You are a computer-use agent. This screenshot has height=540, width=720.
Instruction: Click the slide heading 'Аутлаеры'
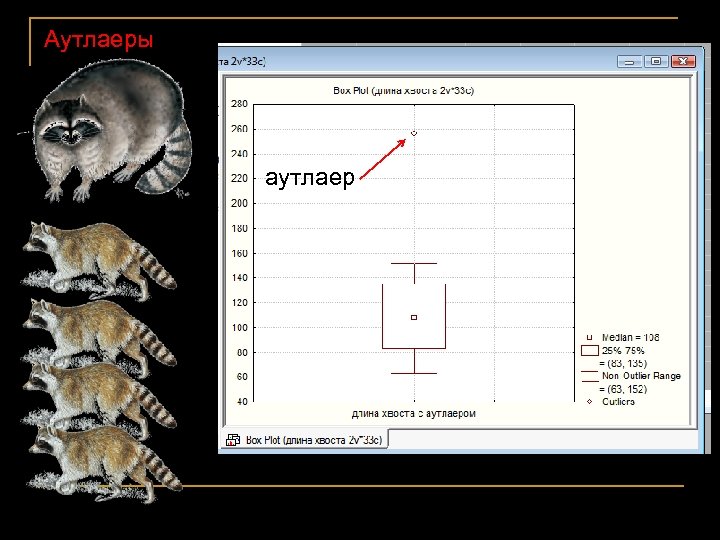click(x=98, y=39)
